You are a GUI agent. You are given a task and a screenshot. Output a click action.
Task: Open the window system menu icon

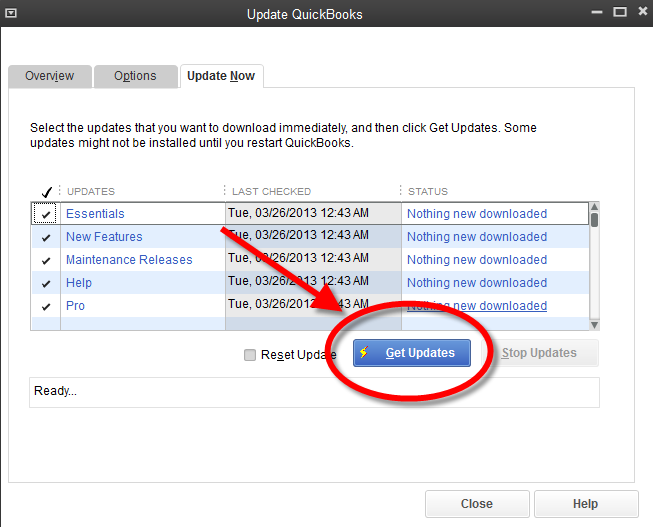[11, 13]
